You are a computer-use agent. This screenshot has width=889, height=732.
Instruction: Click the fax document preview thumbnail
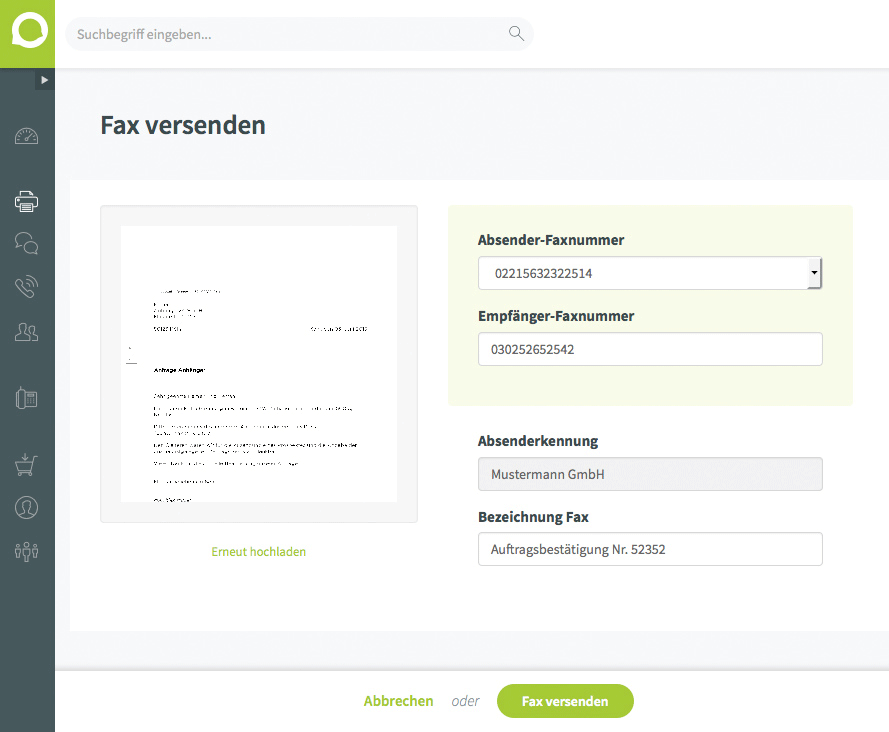259,364
